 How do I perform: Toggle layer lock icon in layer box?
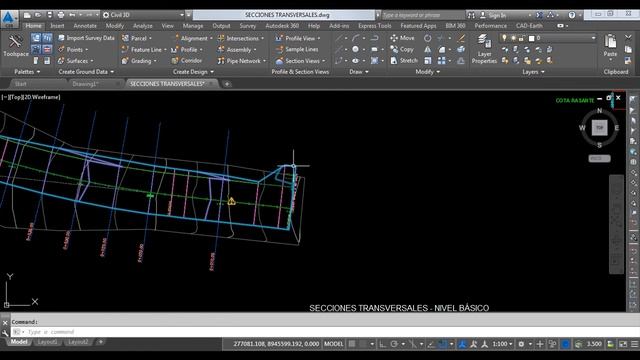point(521,38)
